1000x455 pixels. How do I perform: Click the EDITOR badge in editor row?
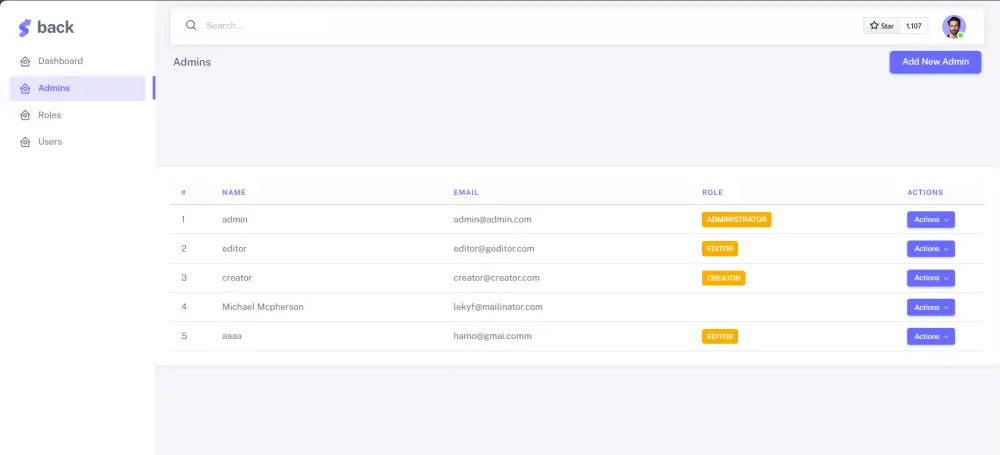click(720, 249)
